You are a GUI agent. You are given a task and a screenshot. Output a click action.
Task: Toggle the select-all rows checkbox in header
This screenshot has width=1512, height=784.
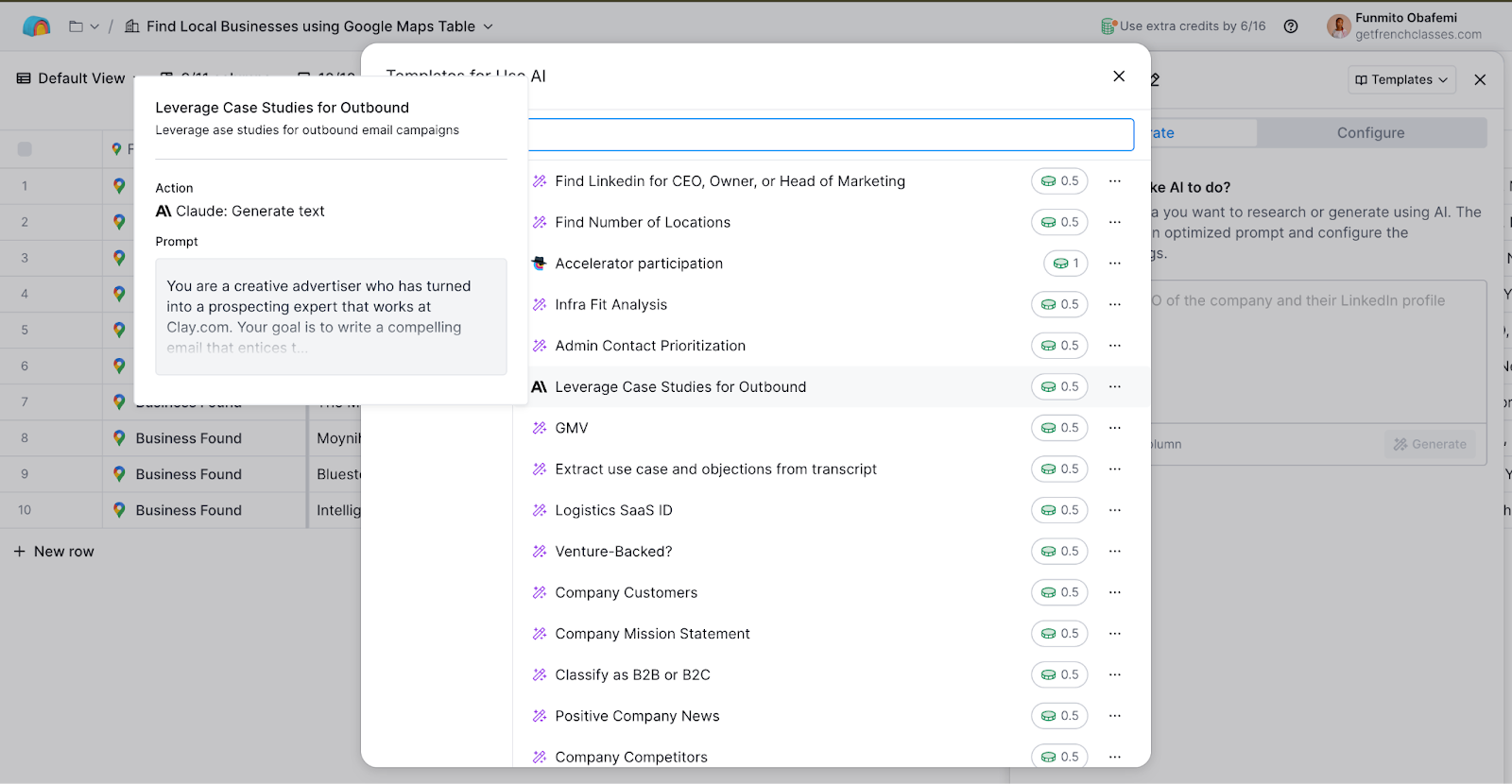(25, 149)
